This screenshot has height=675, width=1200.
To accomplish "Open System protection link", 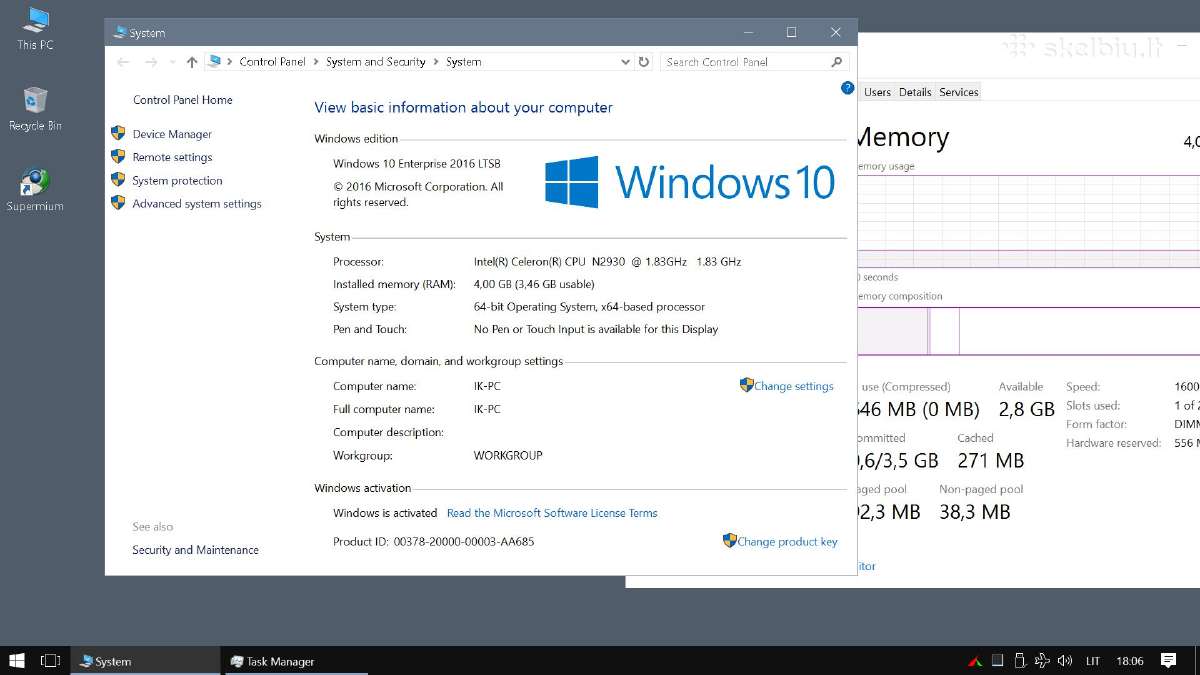I will 177,181.
